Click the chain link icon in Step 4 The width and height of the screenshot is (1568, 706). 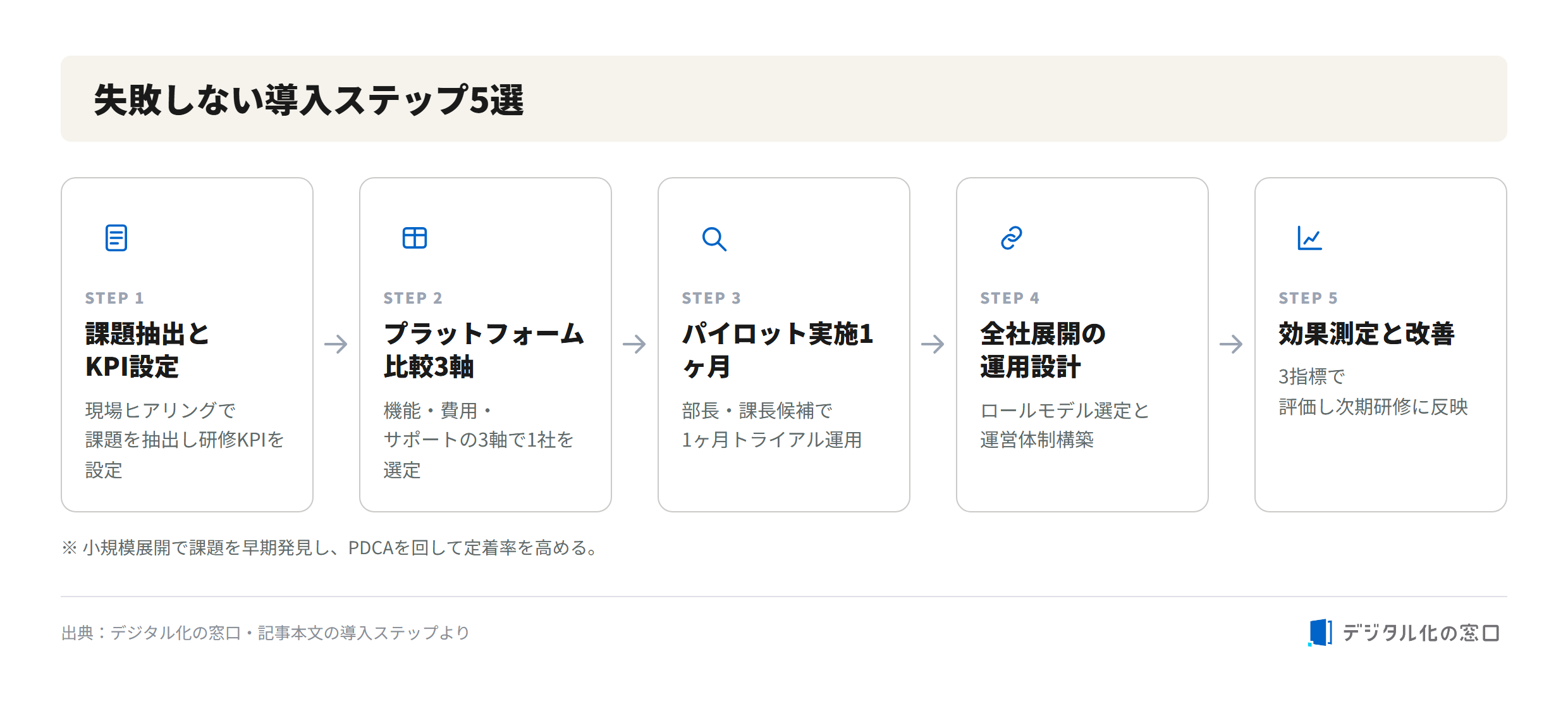point(1012,238)
